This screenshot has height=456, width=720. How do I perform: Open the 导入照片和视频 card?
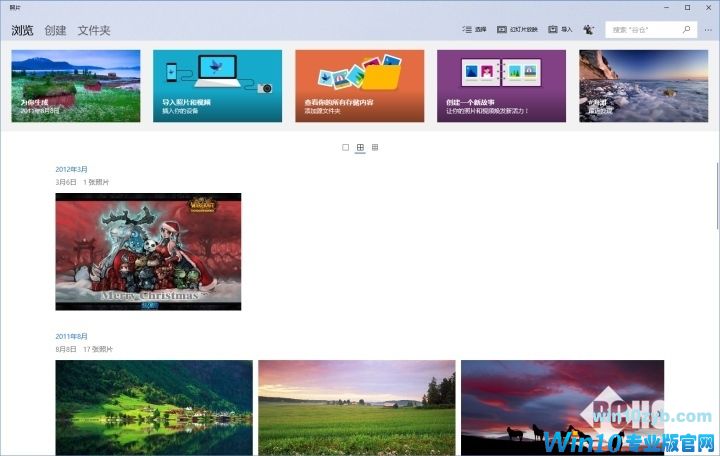(217, 86)
